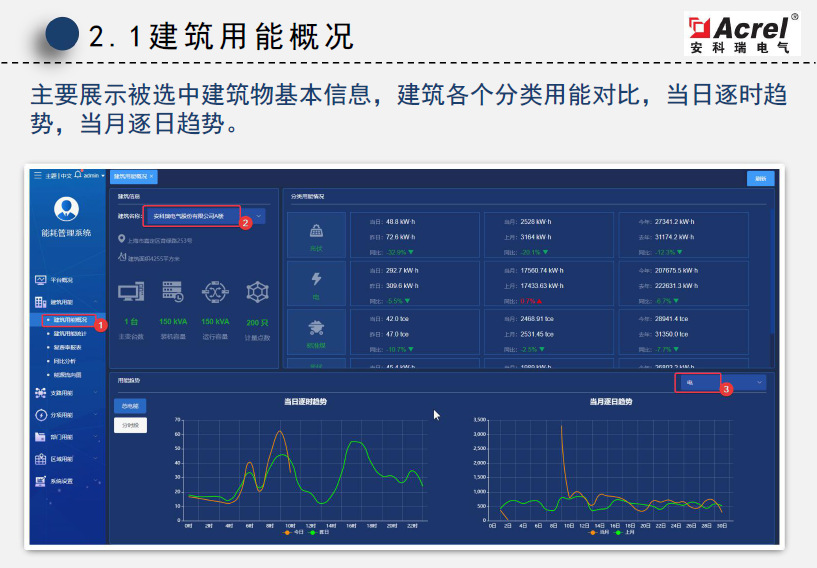The image size is (817, 568).
Task: Click the 系统设置 sidebar icon
Action: [x=41, y=481]
